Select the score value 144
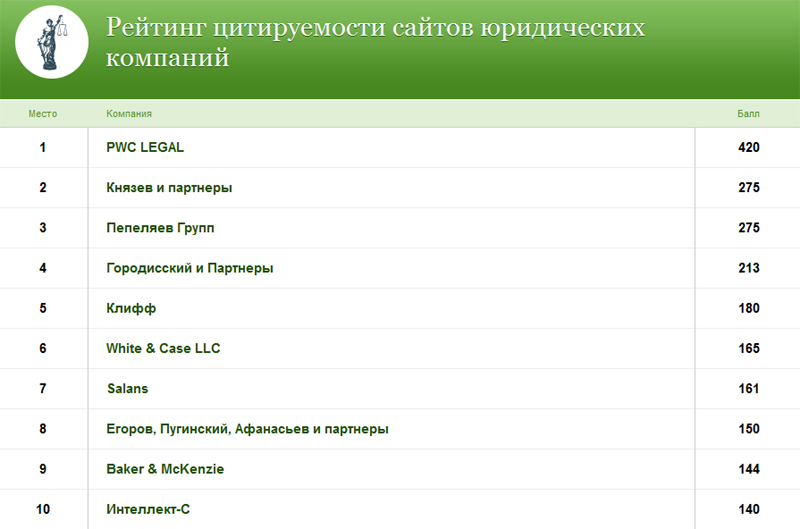Viewport: 800px width, 529px height. [x=749, y=469]
